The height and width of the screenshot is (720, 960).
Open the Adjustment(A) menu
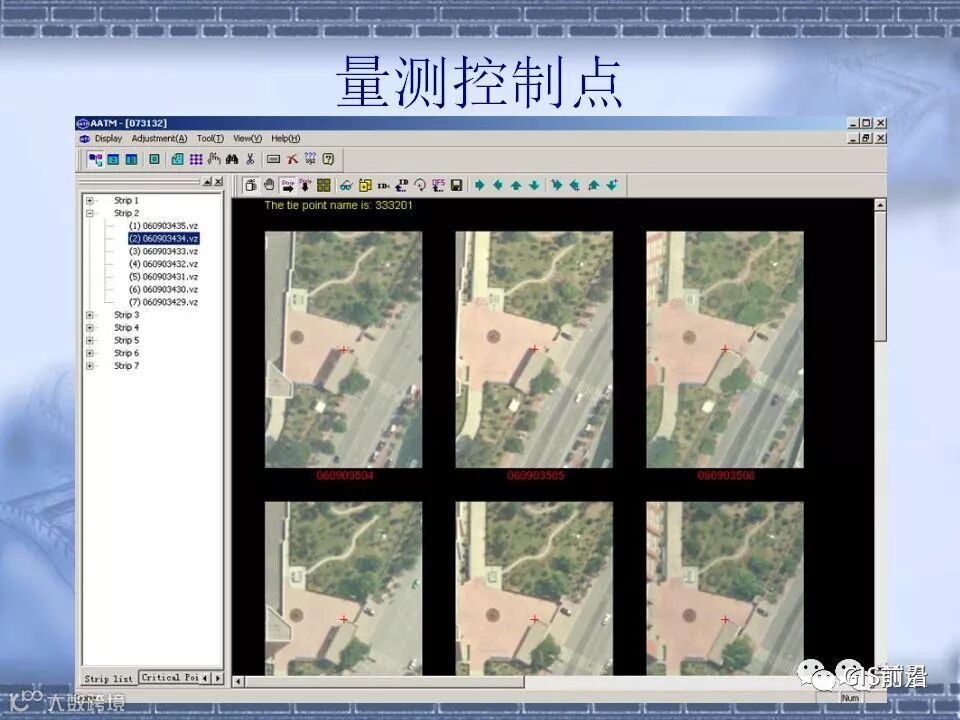tap(159, 138)
